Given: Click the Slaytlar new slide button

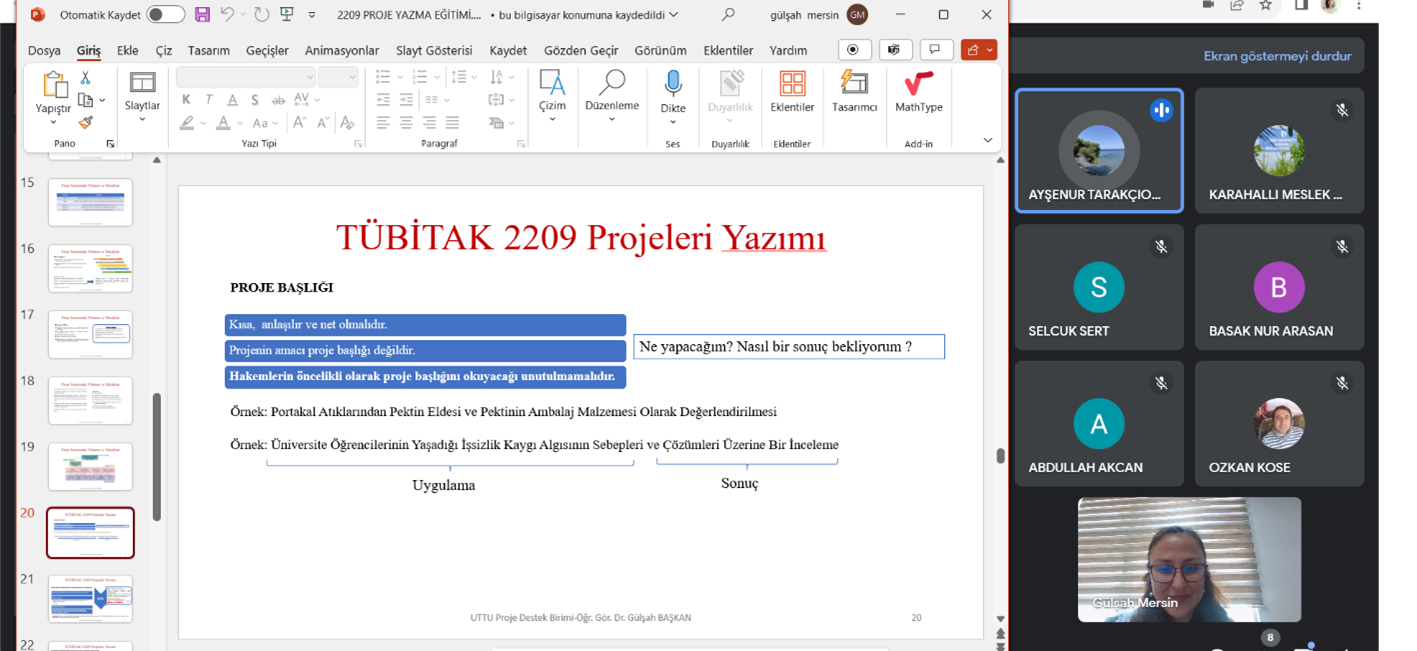Looking at the screenshot, I should tap(142, 97).
